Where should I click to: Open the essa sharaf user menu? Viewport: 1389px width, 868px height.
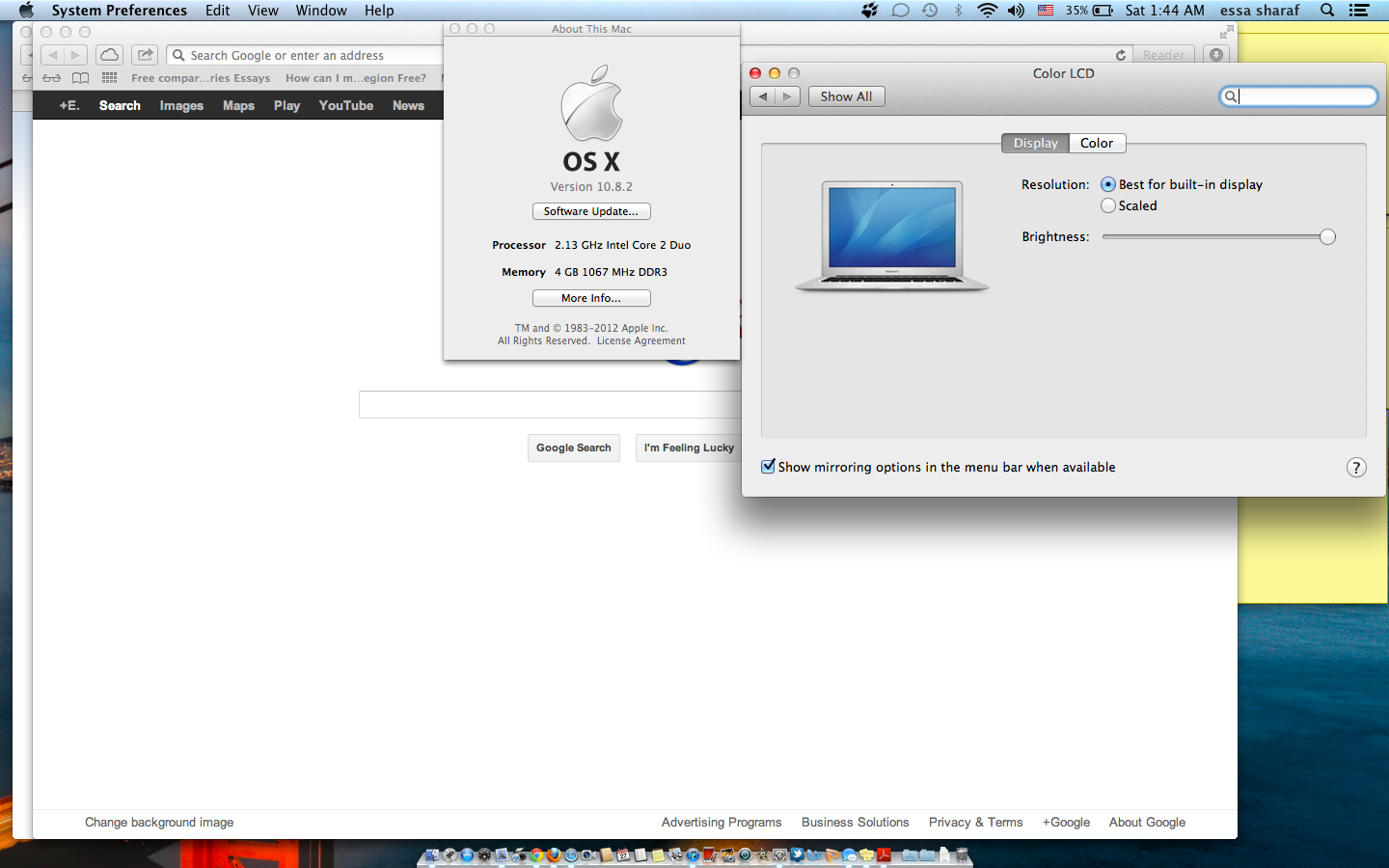click(1260, 11)
